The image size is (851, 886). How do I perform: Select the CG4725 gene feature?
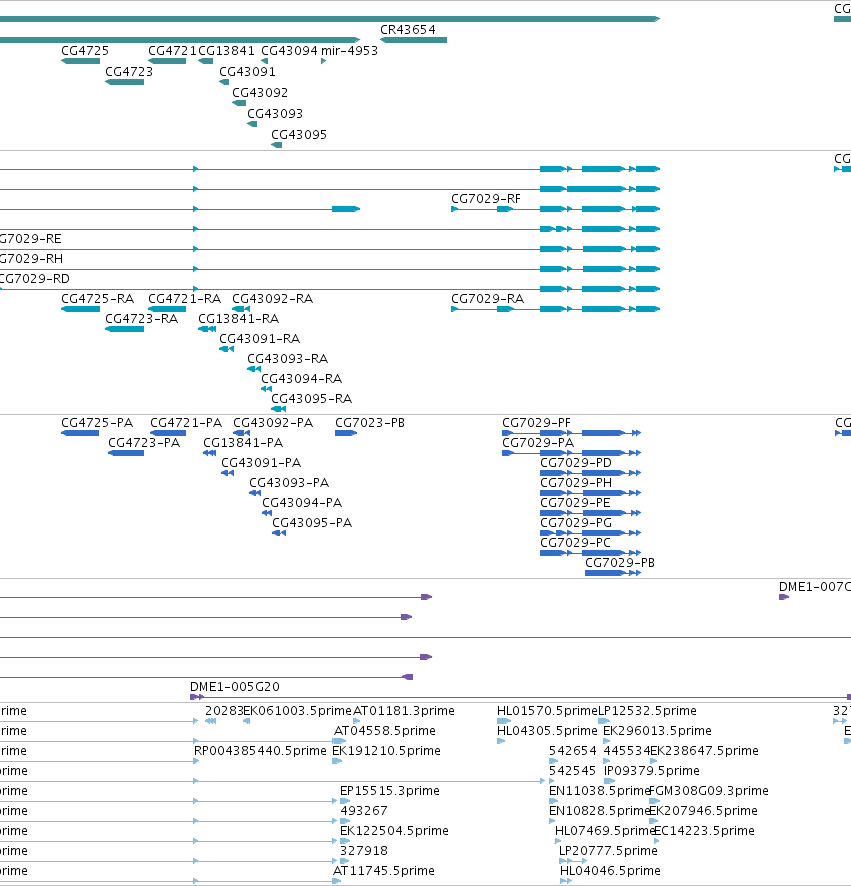80,61
